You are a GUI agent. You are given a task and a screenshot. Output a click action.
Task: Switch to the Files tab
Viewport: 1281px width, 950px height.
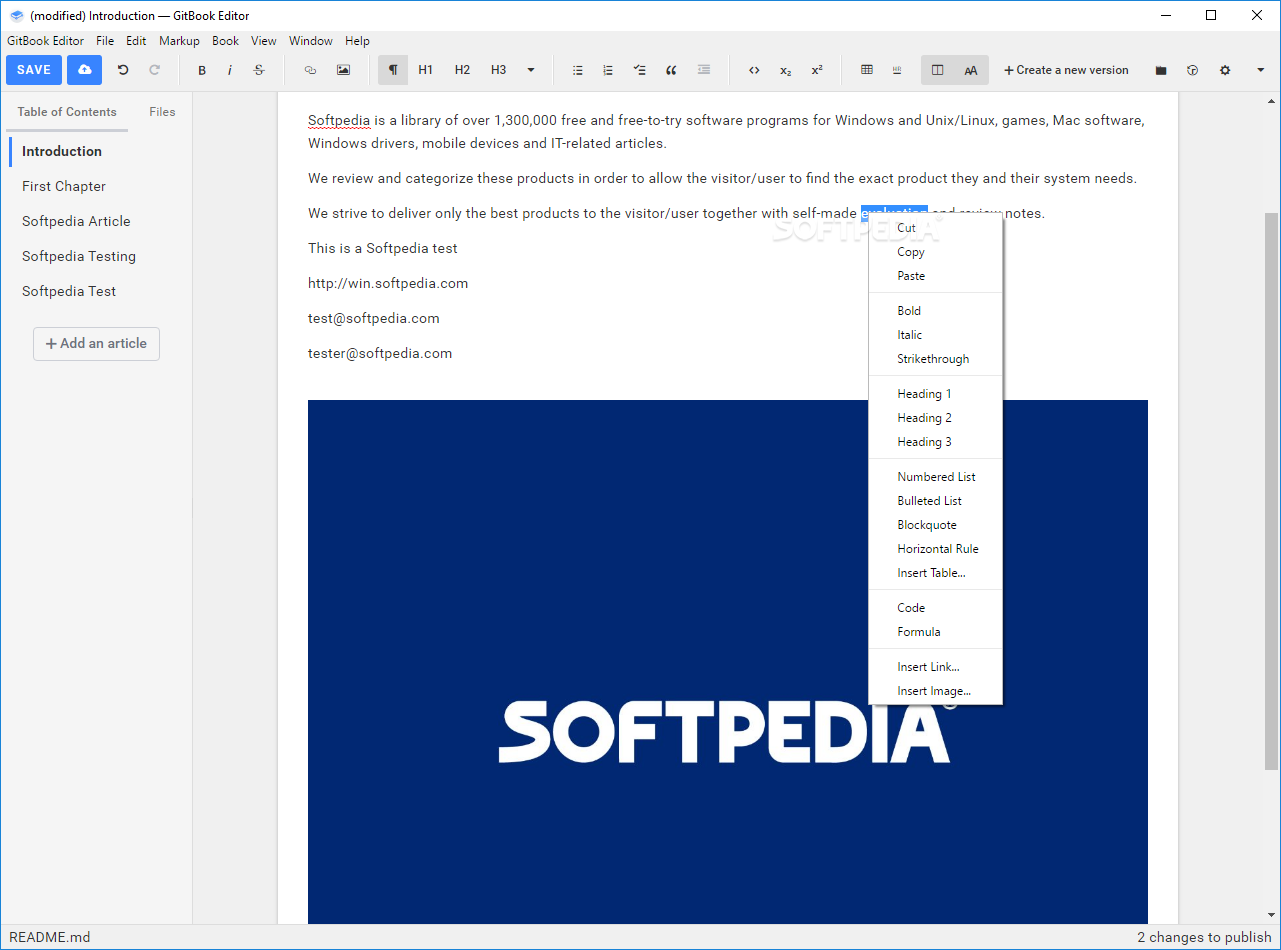point(162,112)
